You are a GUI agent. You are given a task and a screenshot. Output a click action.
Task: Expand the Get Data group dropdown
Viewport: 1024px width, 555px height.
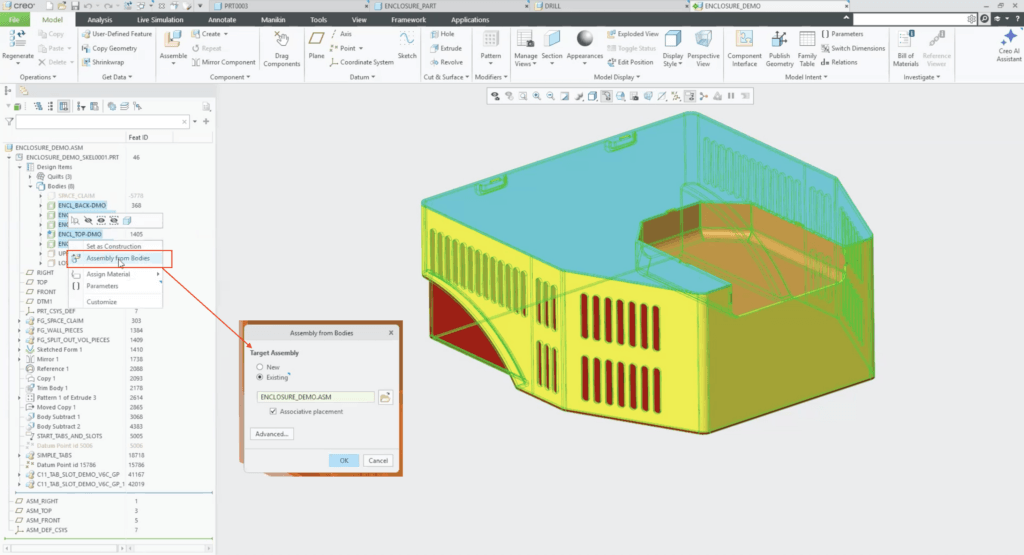click(117, 77)
